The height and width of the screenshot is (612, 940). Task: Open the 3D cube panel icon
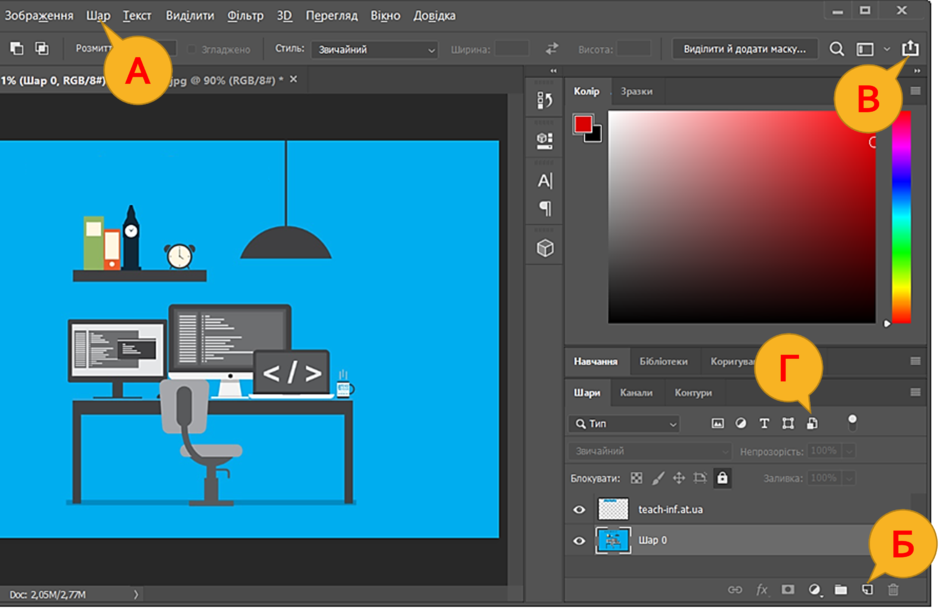click(545, 248)
